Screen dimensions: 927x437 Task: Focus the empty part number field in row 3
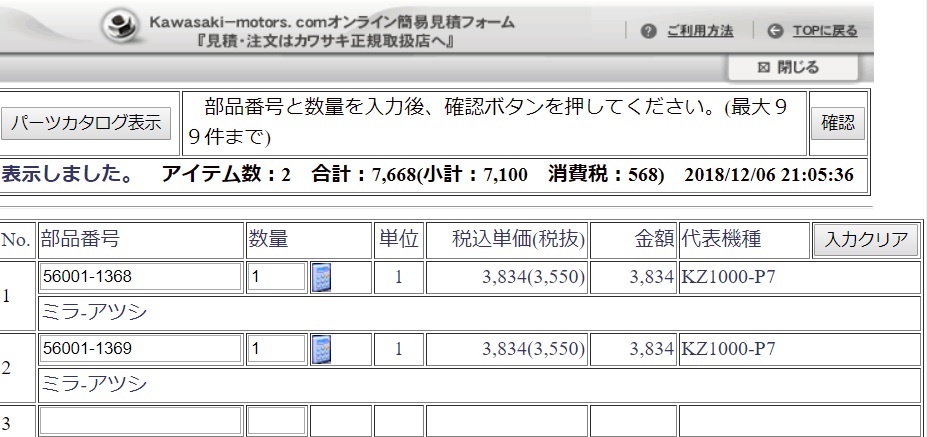[x=140, y=421]
